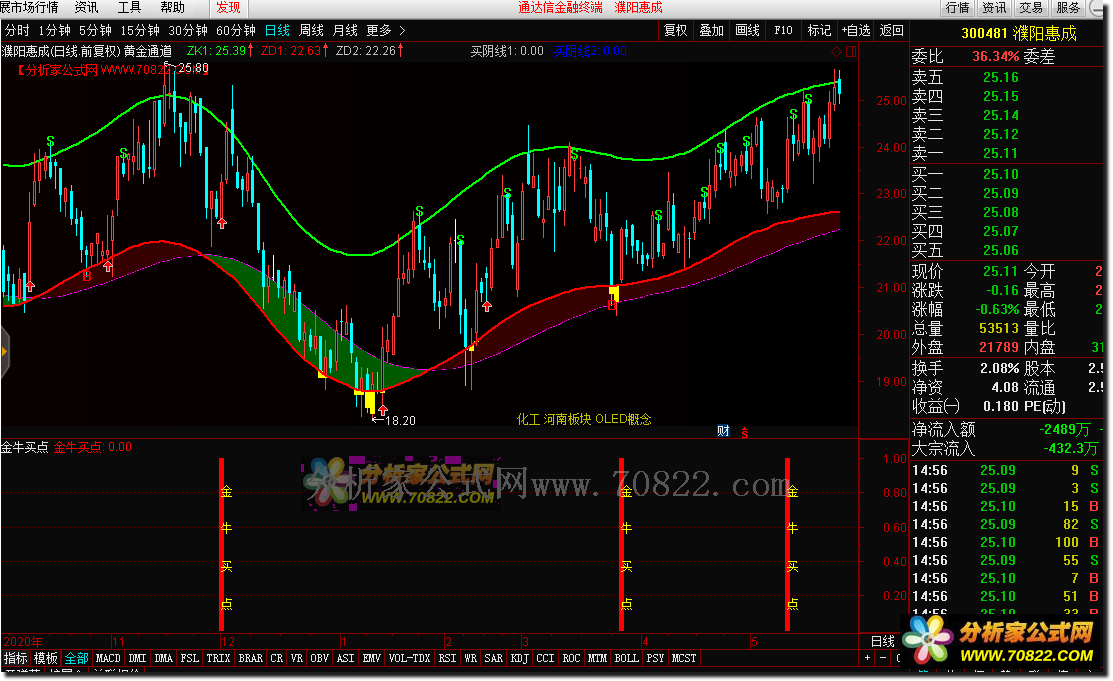Viewport: 1113px width, 681px height.
Task: Switch to the 60分钟 chart period
Action: tap(236, 31)
